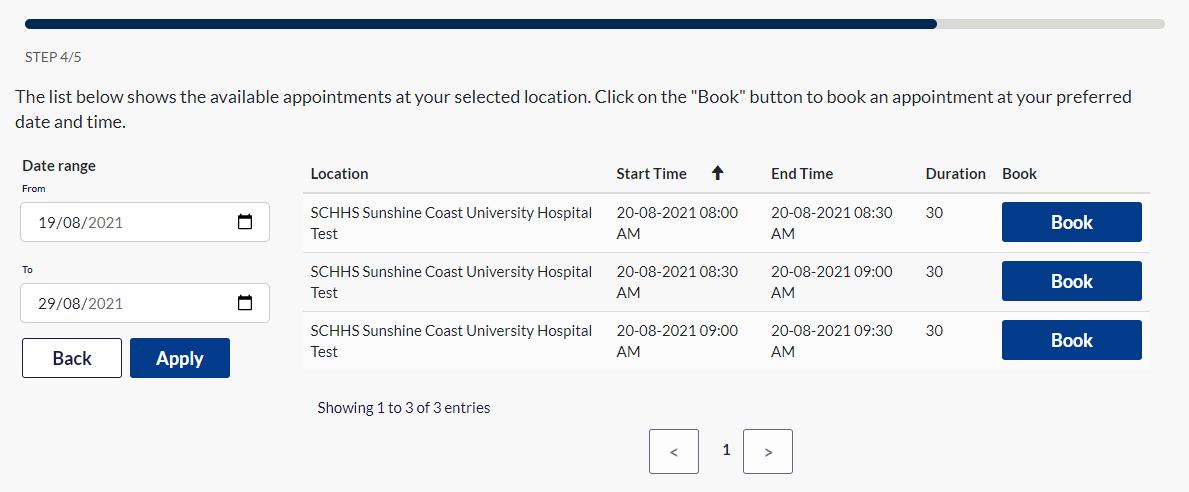The width and height of the screenshot is (1189, 492).
Task: Select page 1 in pagination
Action: [x=726, y=451]
